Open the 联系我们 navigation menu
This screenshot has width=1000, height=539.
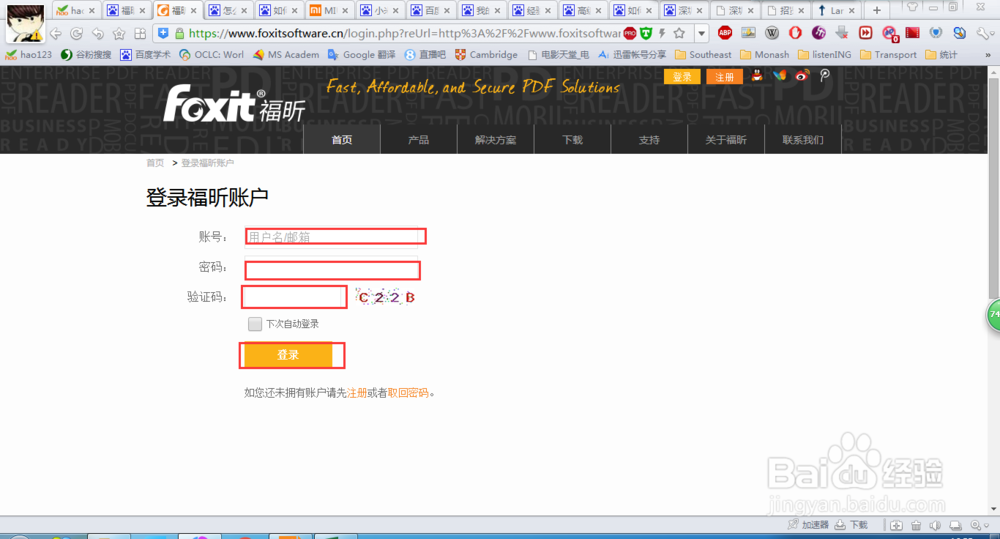pyautogui.click(x=803, y=140)
